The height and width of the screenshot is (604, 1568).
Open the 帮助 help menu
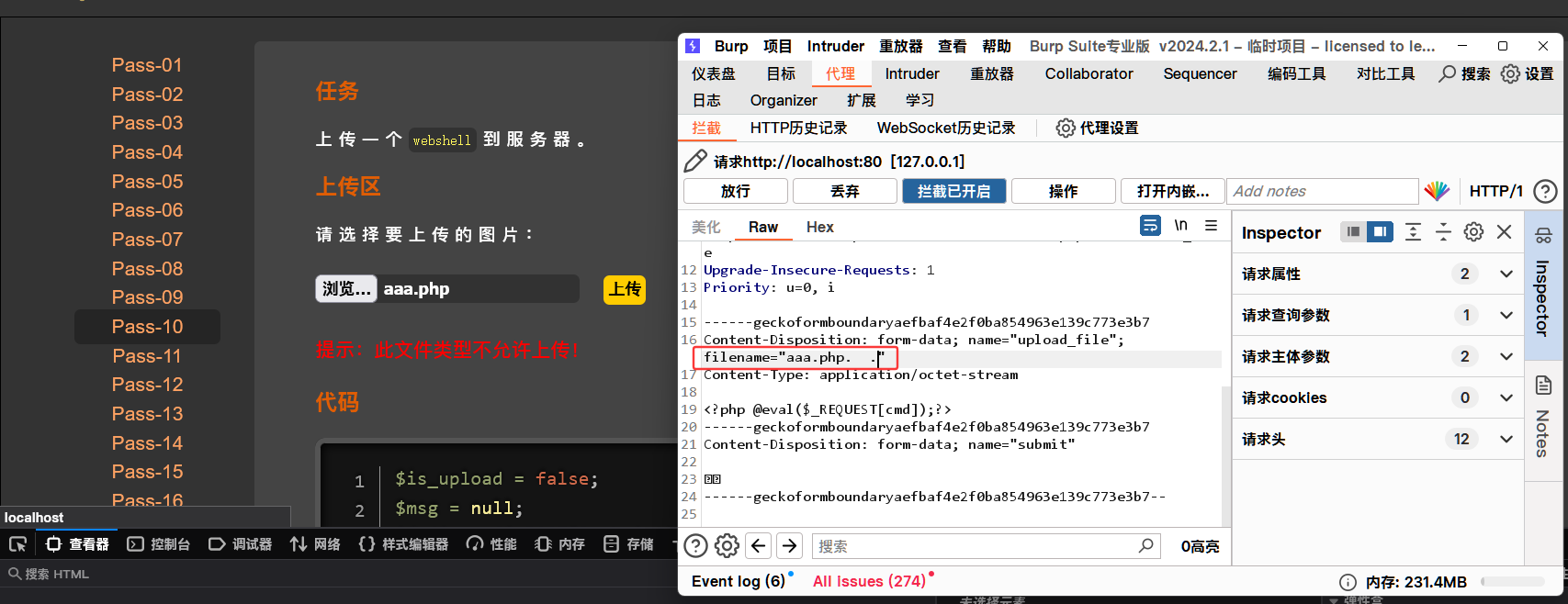(997, 46)
